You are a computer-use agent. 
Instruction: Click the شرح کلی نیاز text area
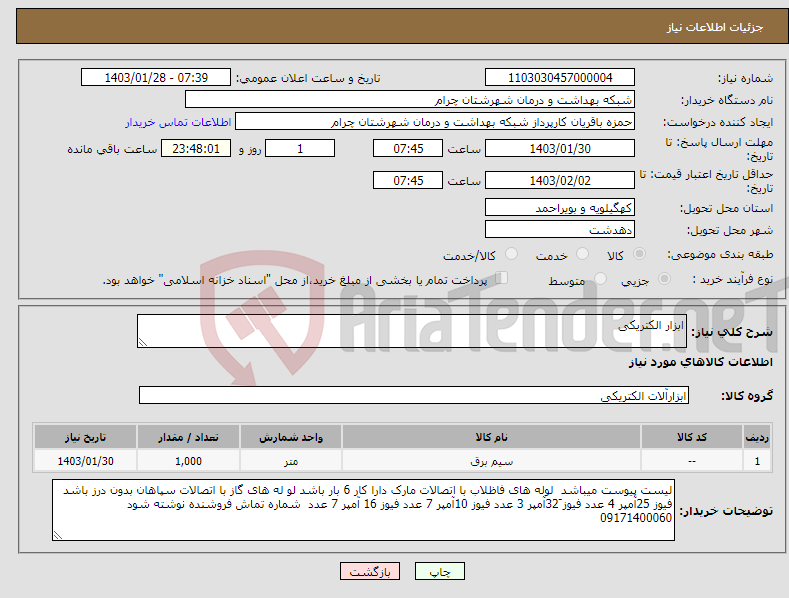[x=412, y=331]
